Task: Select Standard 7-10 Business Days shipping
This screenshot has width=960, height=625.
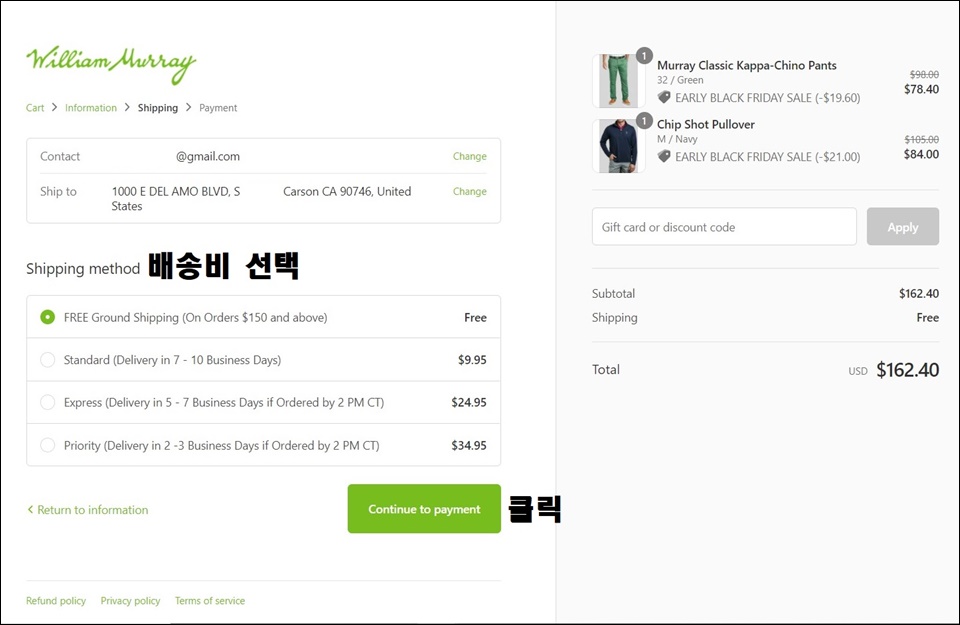Action: point(47,360)
